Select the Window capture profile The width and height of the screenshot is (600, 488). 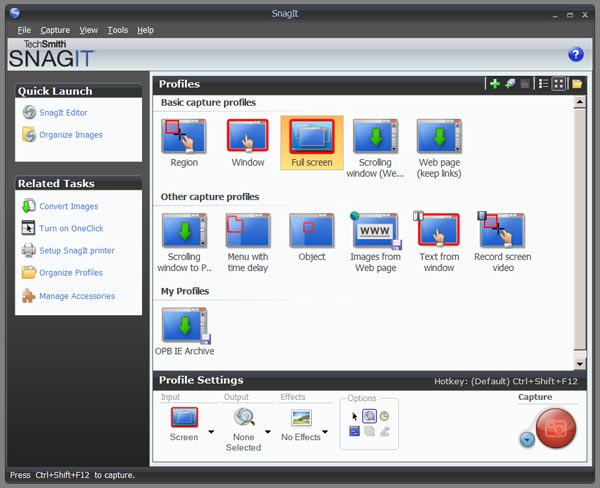(x=248, y=143)
